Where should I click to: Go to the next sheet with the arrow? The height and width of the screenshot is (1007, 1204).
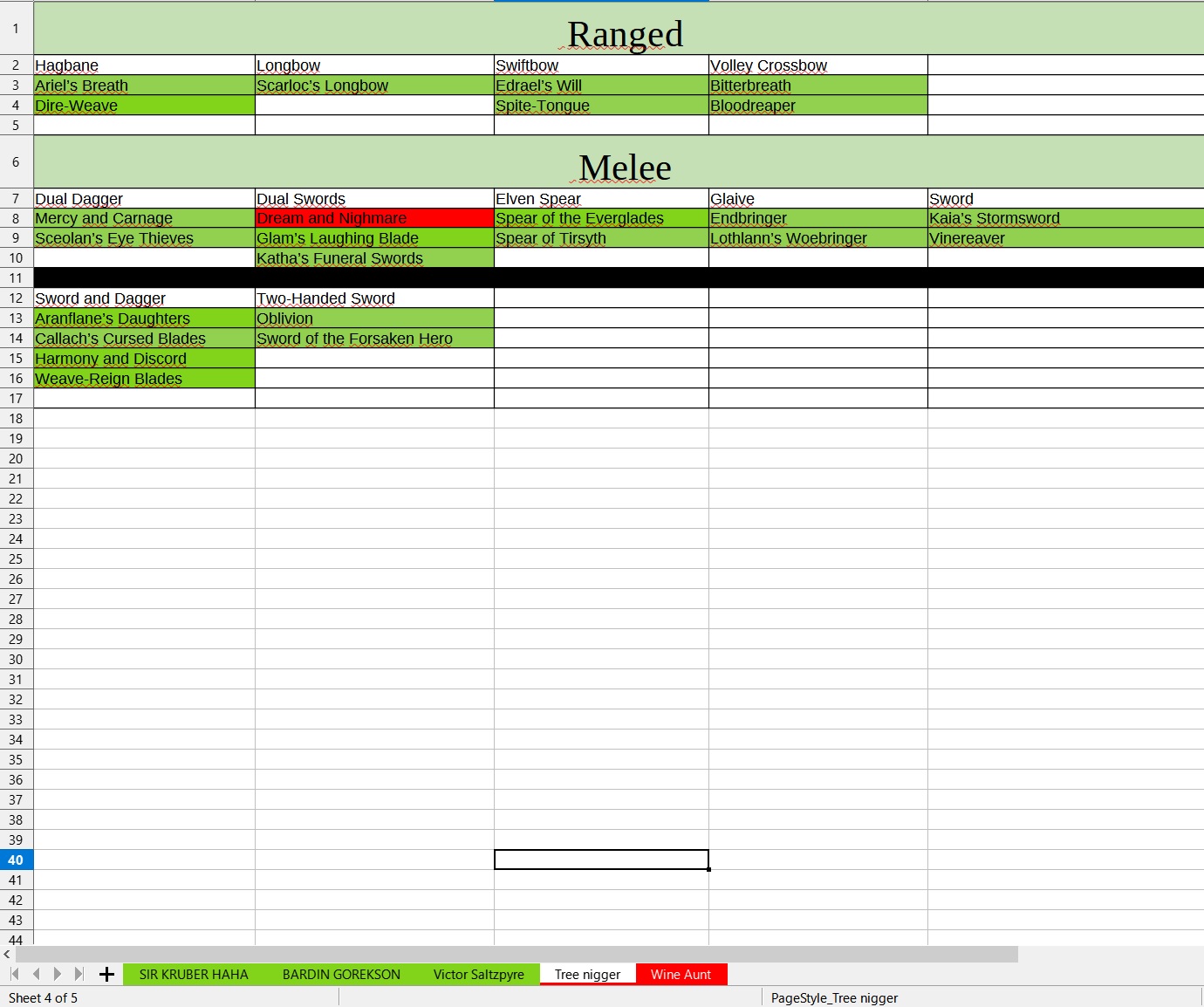point(58,974)
